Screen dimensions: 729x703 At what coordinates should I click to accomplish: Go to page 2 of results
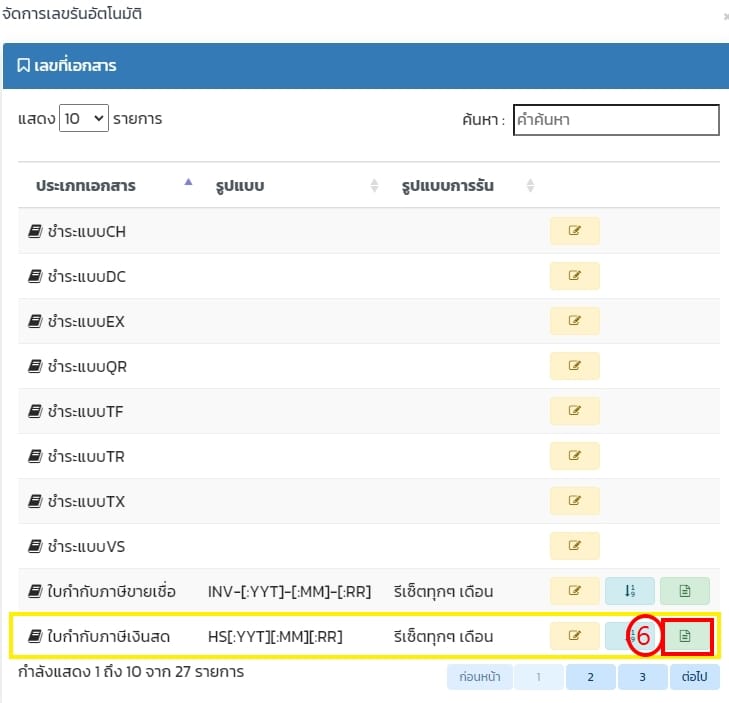590,677
